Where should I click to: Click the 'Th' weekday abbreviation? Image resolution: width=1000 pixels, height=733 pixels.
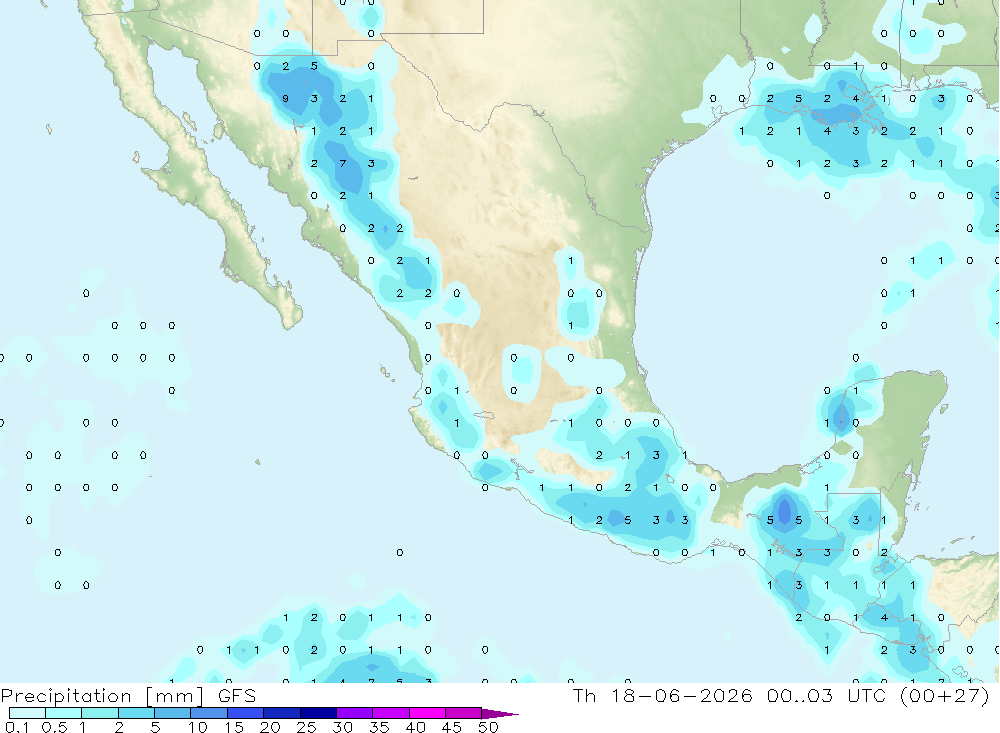pyautogui.click(x=584, y=695)
